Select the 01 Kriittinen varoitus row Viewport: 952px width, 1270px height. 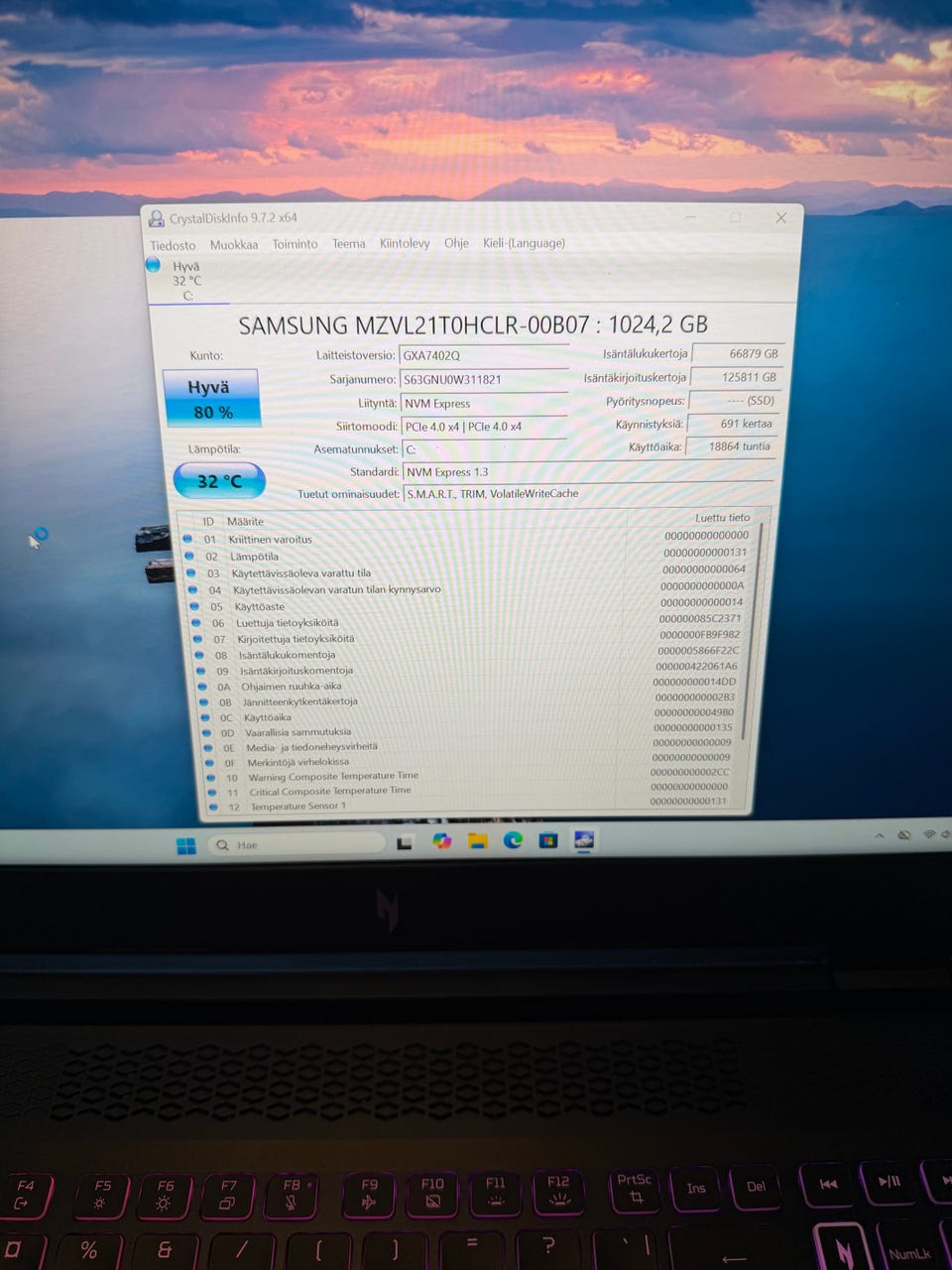pyautogui.click(x=466, y=538)
